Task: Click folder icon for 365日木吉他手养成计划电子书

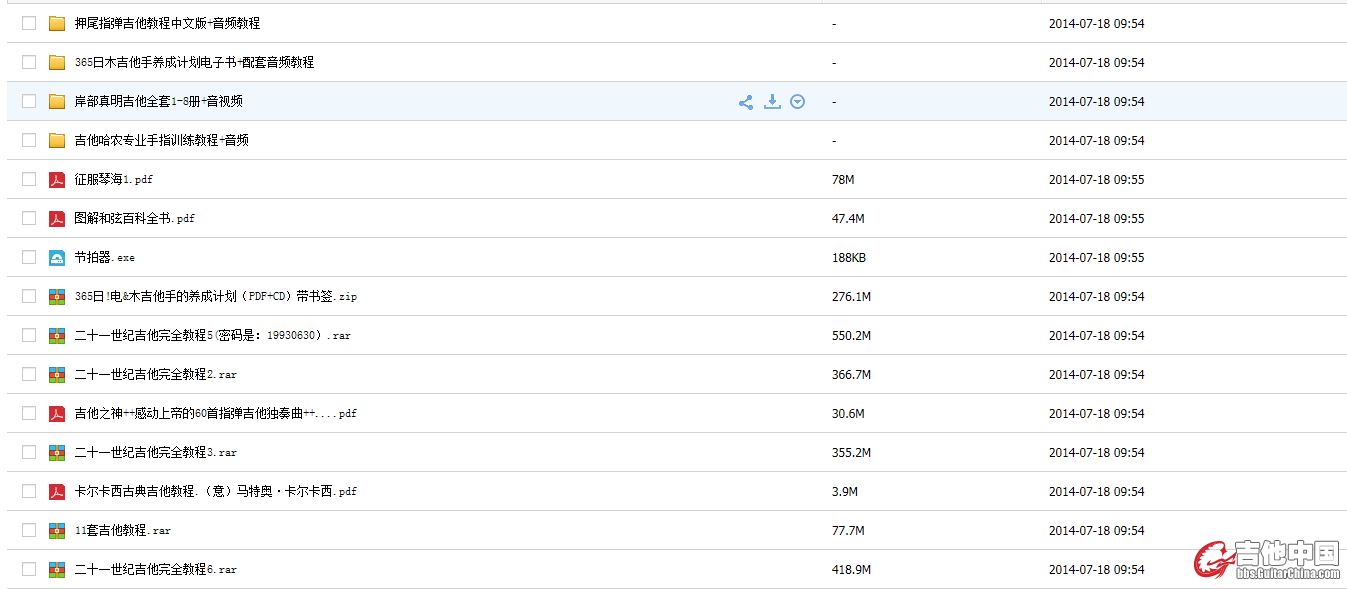Action: coord(57,62)
